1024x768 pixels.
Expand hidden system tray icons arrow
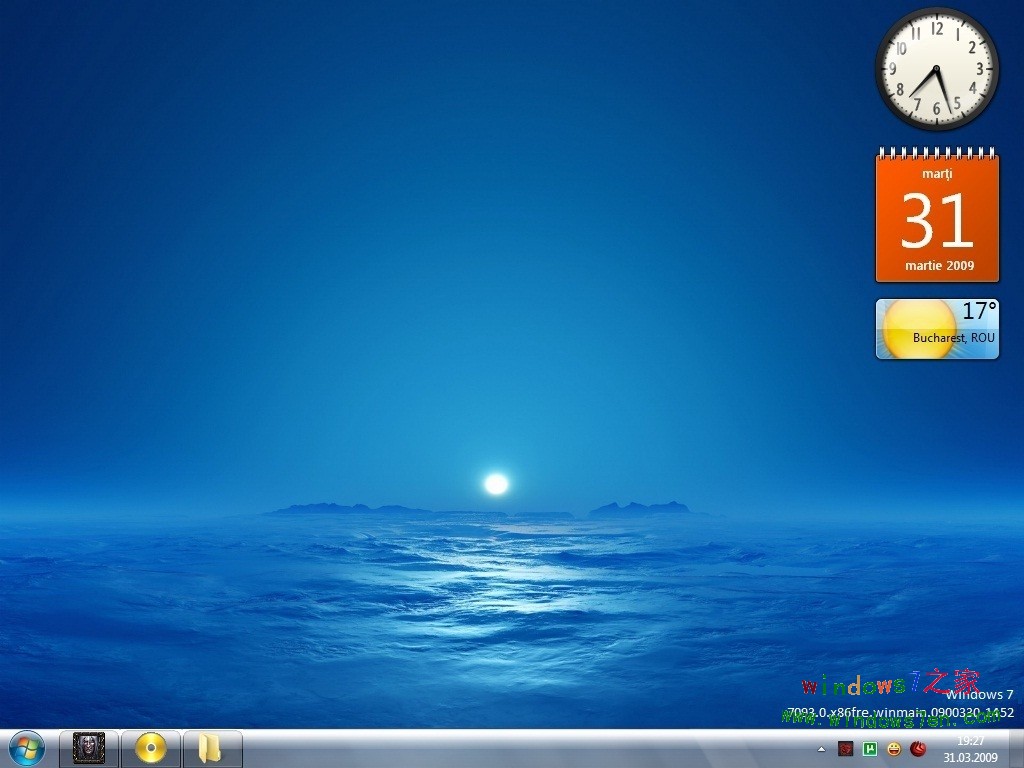pos(821,750)
